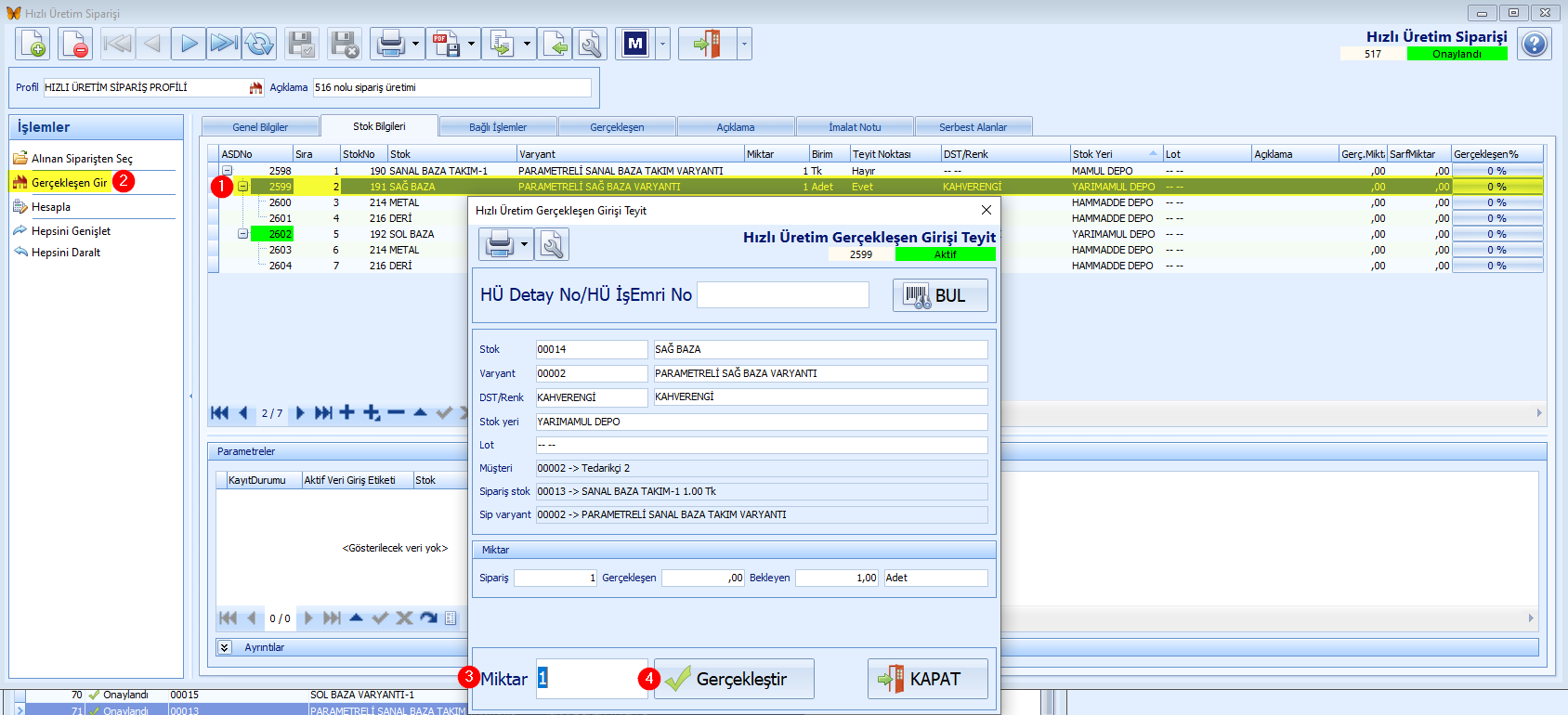Click the refresh icon in main toolbar
The height and width of the screenshot is (715, 1568).
(259, 44)
